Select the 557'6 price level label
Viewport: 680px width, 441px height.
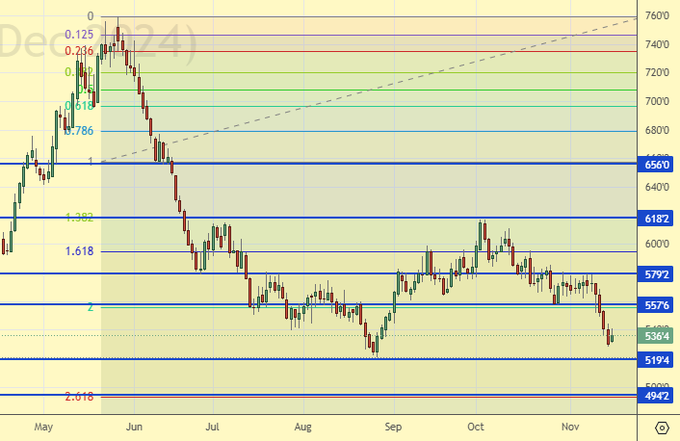pos(657,304)
